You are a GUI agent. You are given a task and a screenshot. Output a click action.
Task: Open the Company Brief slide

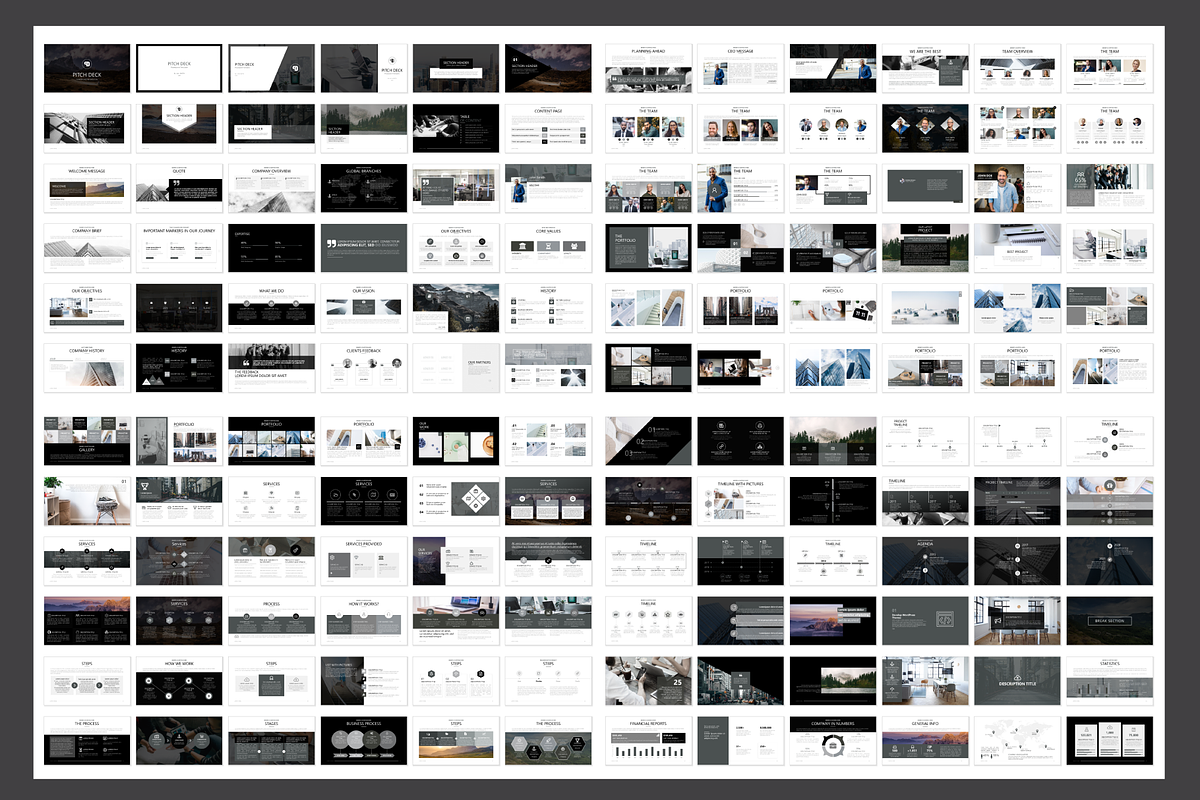(87, 248)
